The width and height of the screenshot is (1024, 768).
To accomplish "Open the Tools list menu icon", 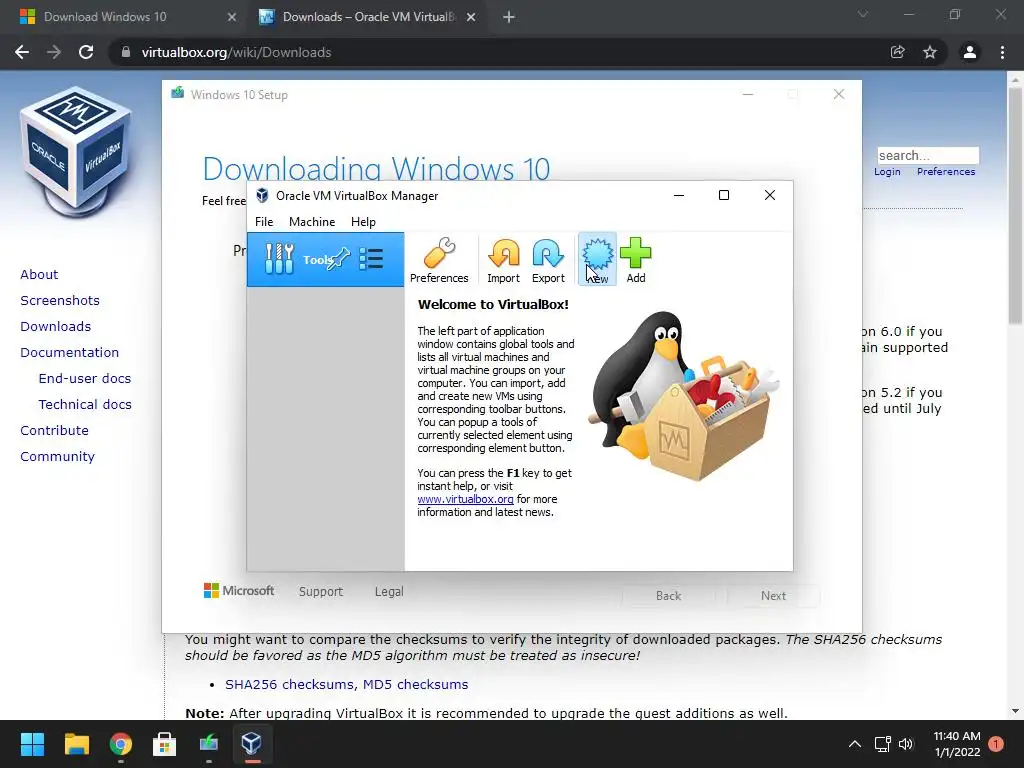I will click(x=371, y=259).
